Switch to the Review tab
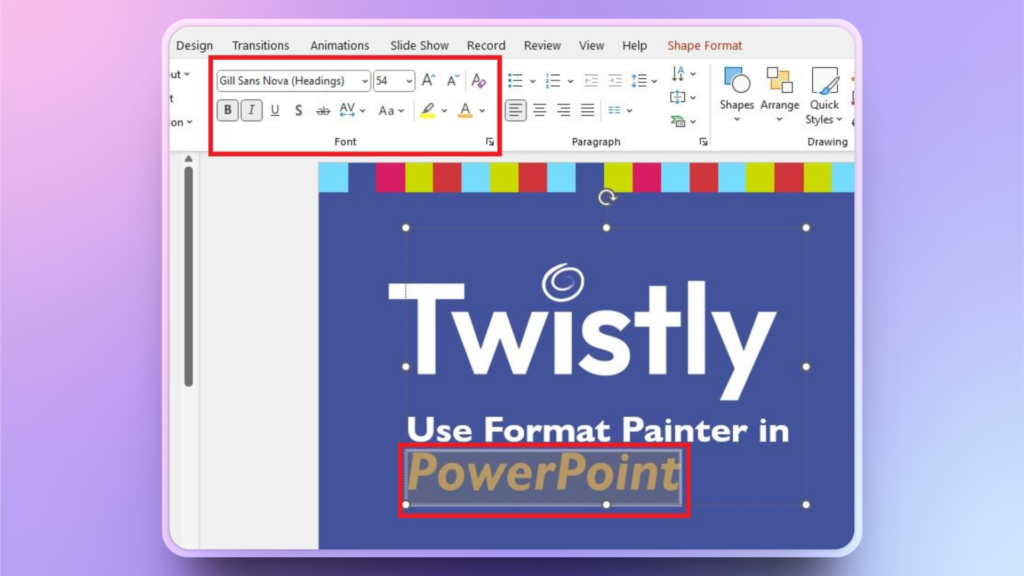Screen dimensions: 1024x576 [542, 46]
